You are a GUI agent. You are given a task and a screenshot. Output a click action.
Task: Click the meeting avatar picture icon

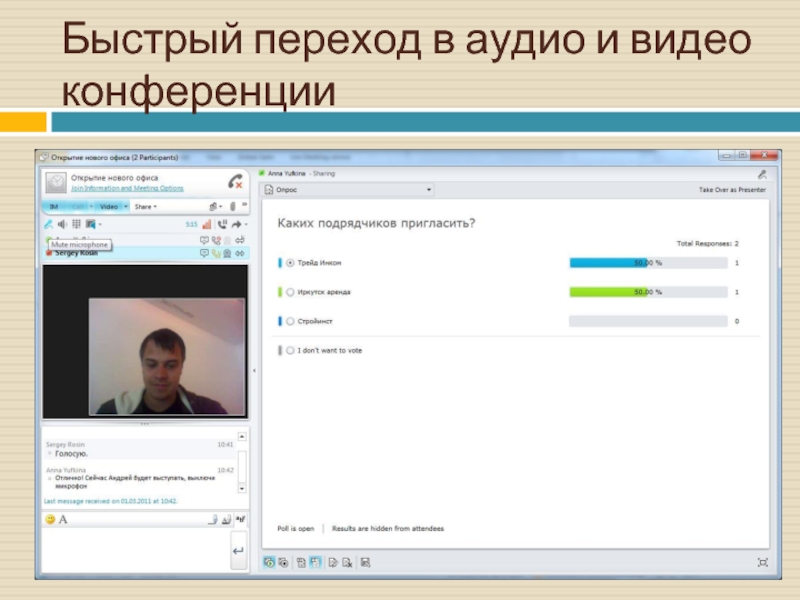56,183
